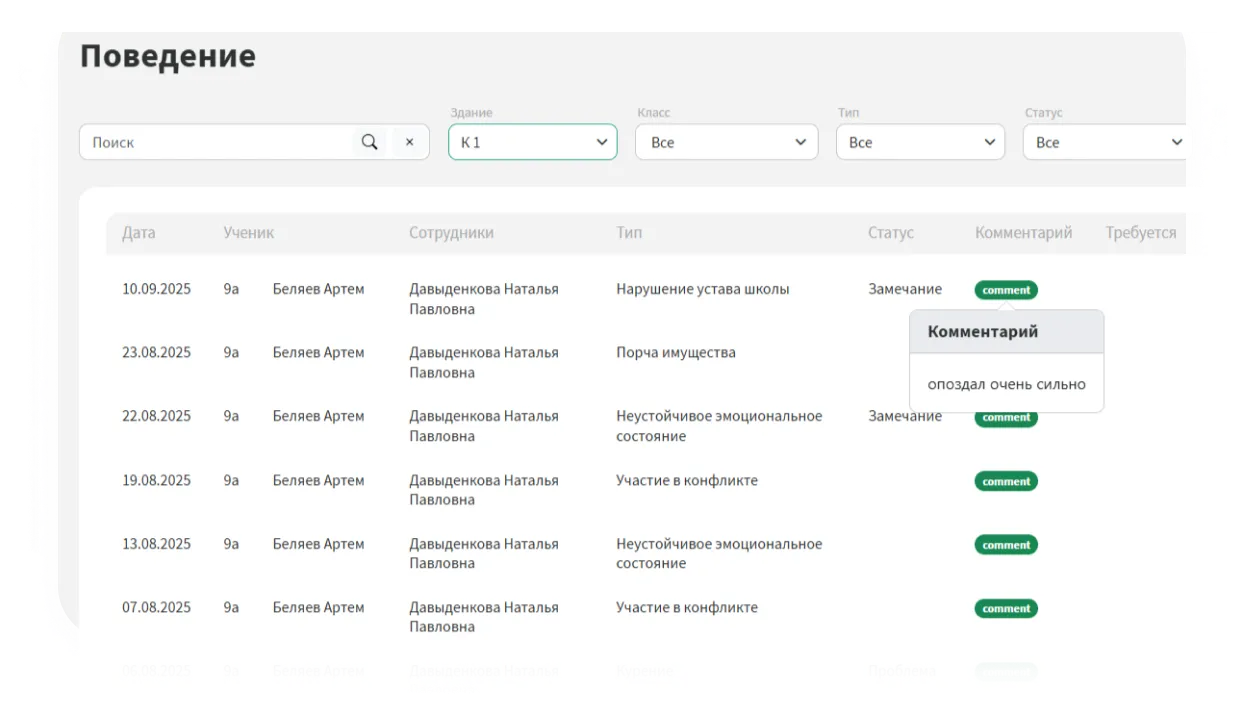Sort by the Дата column header

(x=139, y=233)
